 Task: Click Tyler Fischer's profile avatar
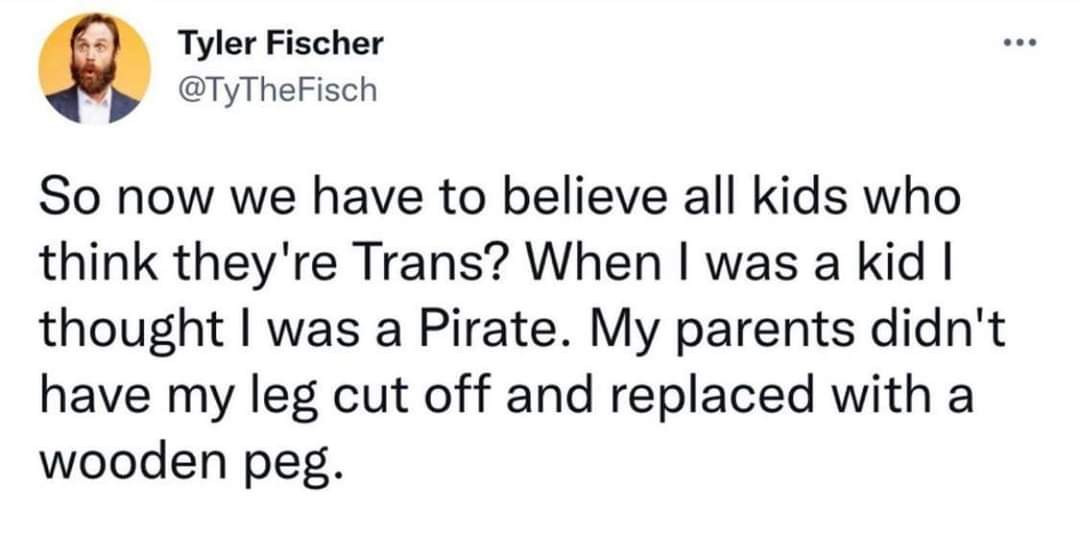(94, 68)
